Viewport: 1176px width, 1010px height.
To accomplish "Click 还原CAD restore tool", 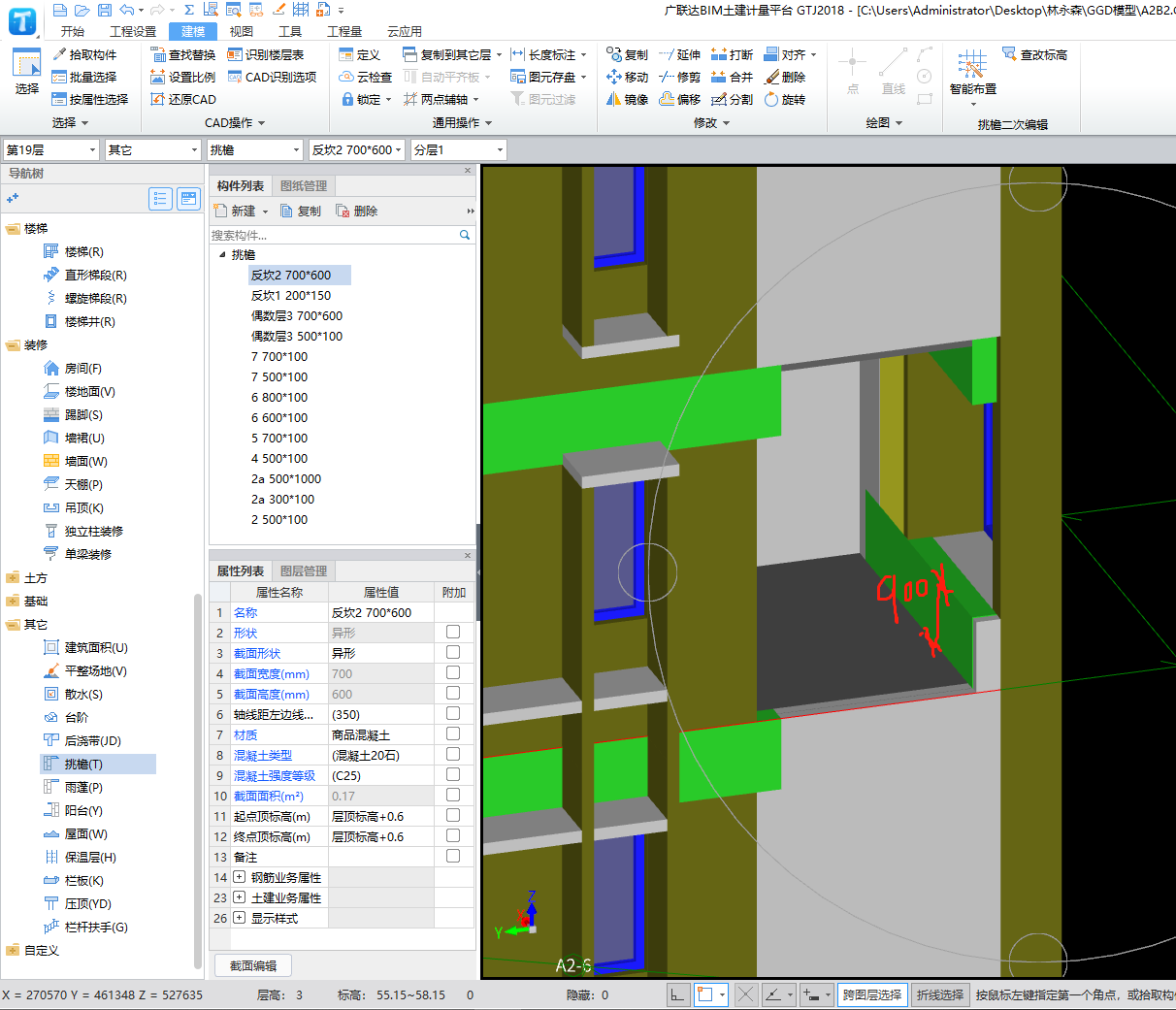I will pyautogui.click(x=183, y=99).
